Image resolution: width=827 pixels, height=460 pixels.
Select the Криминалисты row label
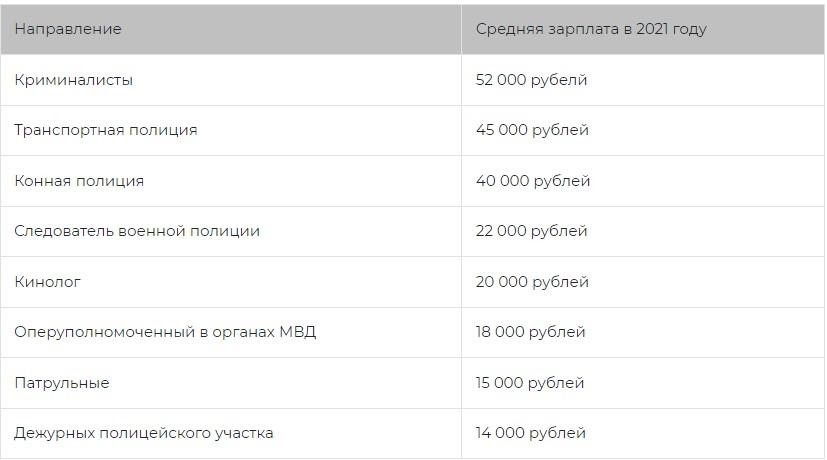point(73,80)
